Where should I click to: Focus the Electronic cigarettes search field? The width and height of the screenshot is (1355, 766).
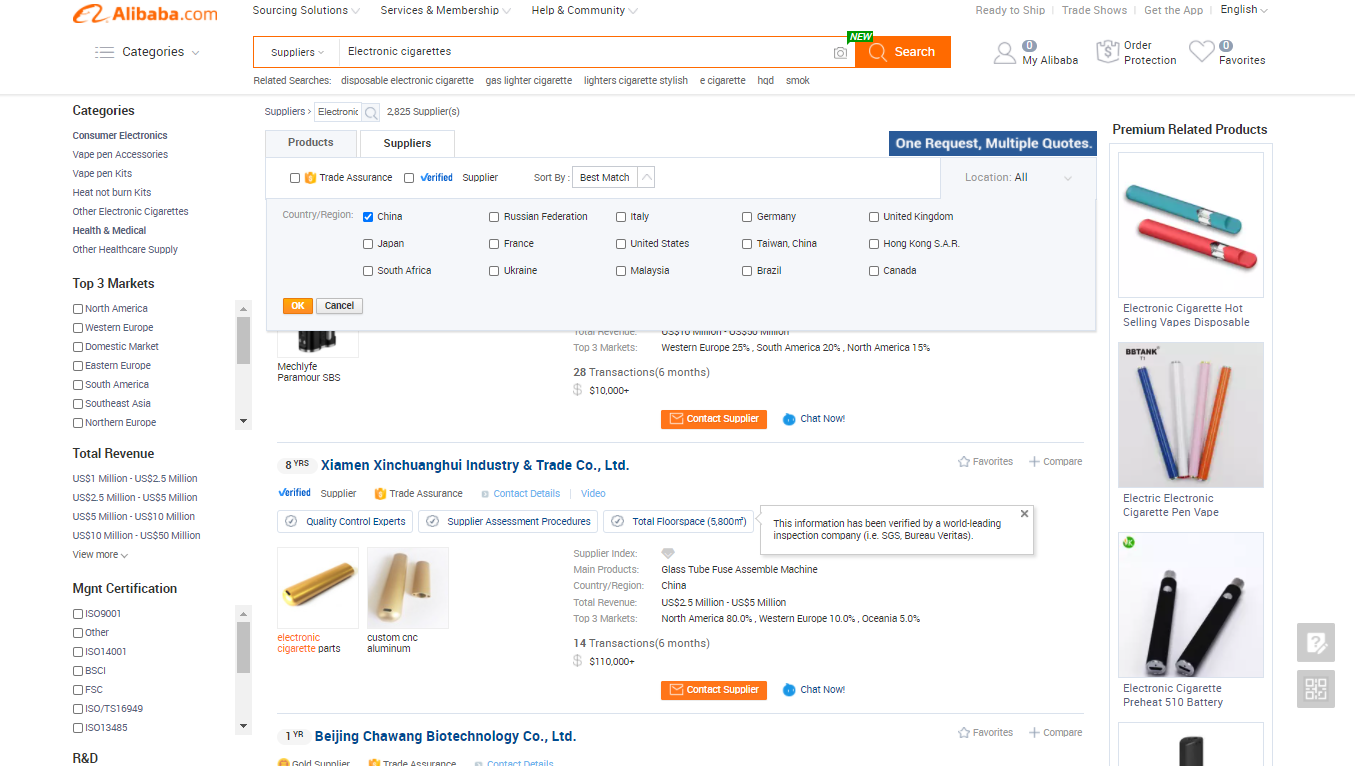[x=585, y=52]
